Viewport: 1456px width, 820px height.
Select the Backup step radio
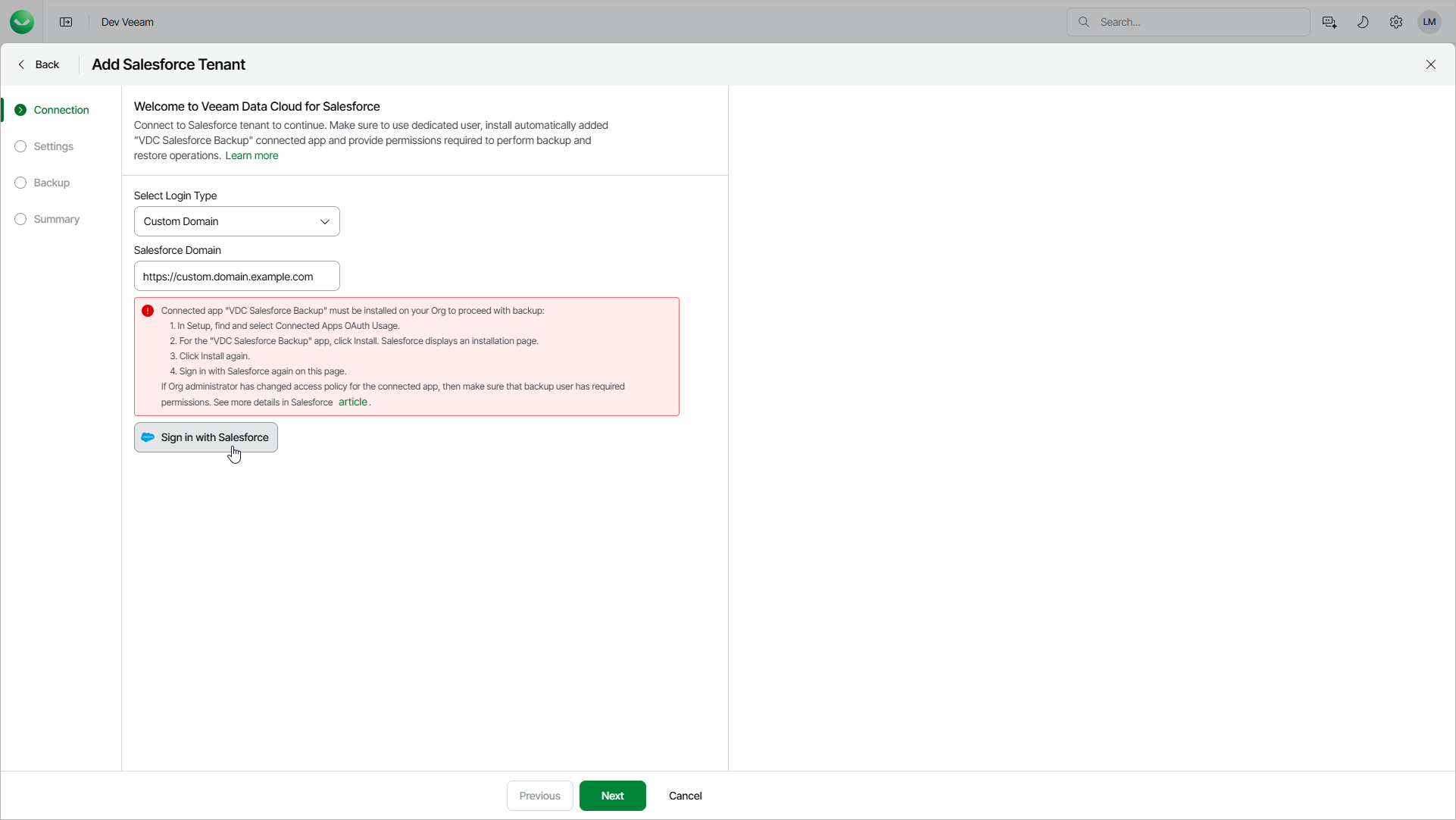20,183
